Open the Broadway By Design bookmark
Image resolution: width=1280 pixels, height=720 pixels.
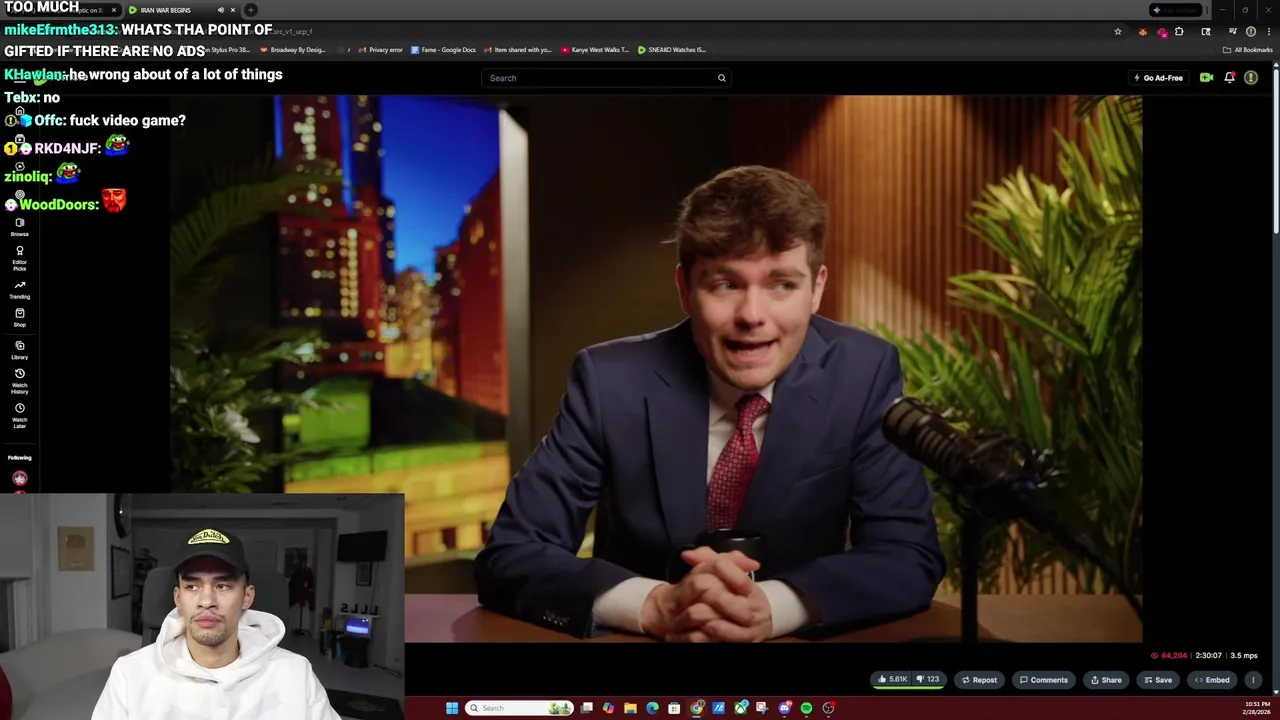coord(291,50)
